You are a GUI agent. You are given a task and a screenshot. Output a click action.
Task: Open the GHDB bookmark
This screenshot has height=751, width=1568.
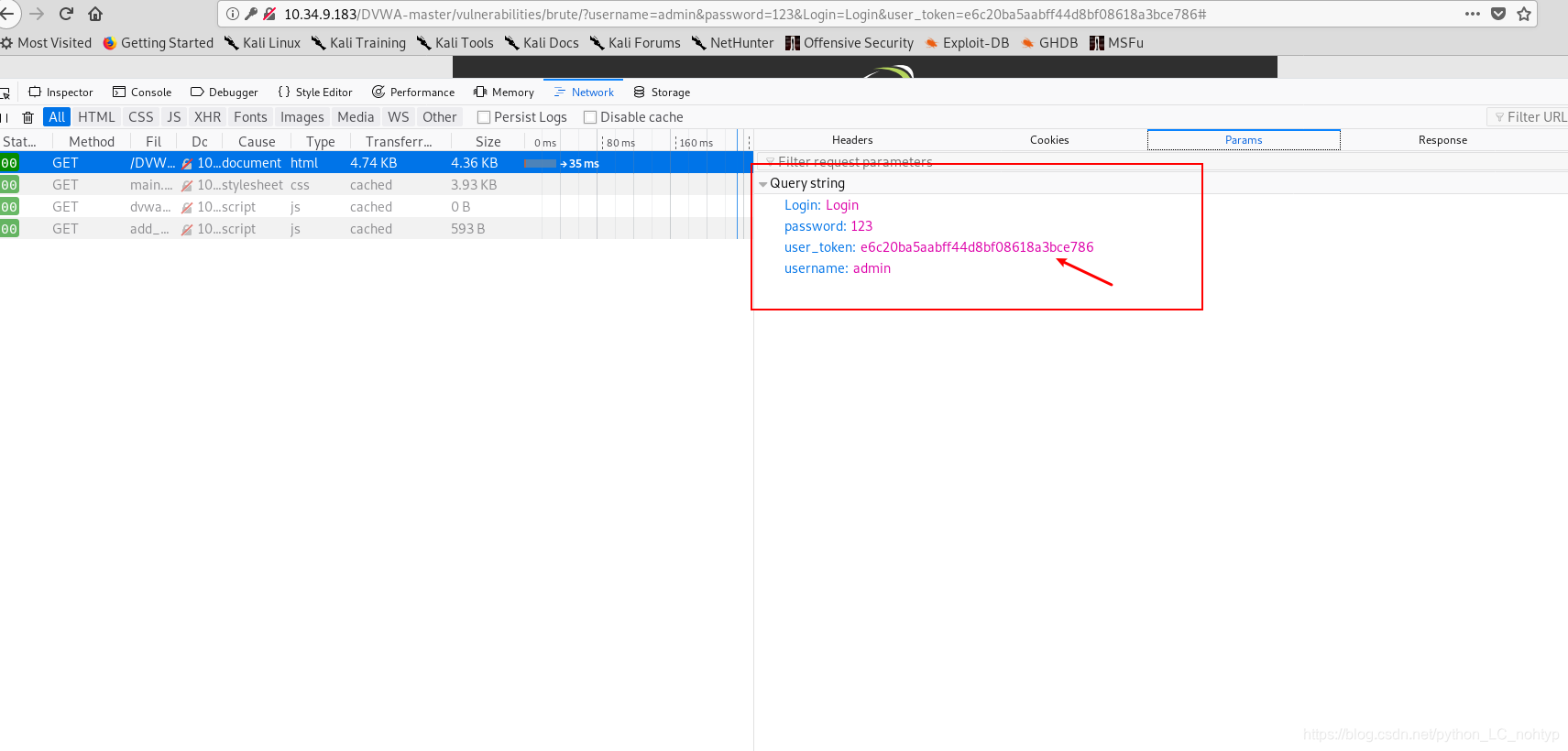coord(1049,43)
